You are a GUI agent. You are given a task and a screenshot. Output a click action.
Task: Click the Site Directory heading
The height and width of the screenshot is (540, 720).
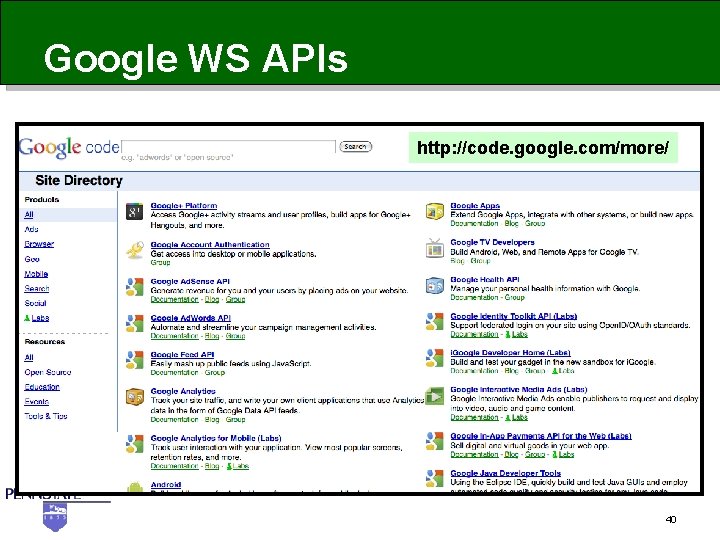(79, 180)
